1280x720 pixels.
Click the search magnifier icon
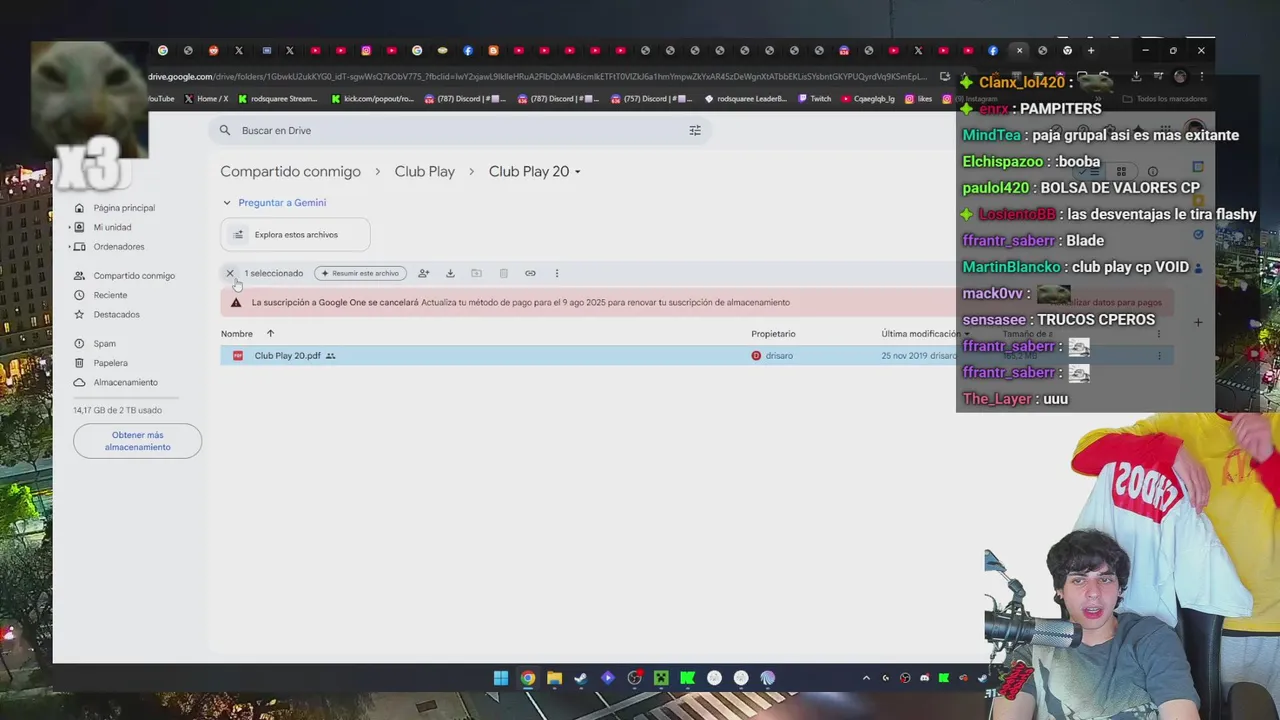(225, 130)
